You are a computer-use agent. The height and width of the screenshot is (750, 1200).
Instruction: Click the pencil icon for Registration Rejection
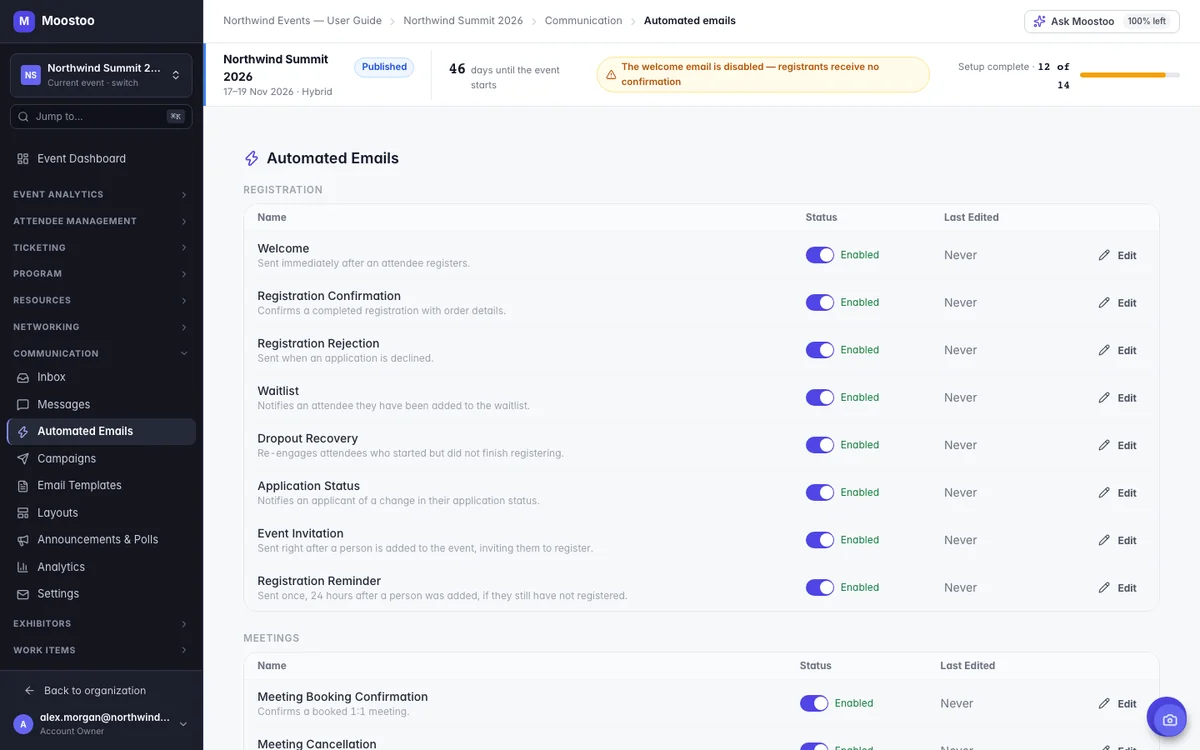1104,350
